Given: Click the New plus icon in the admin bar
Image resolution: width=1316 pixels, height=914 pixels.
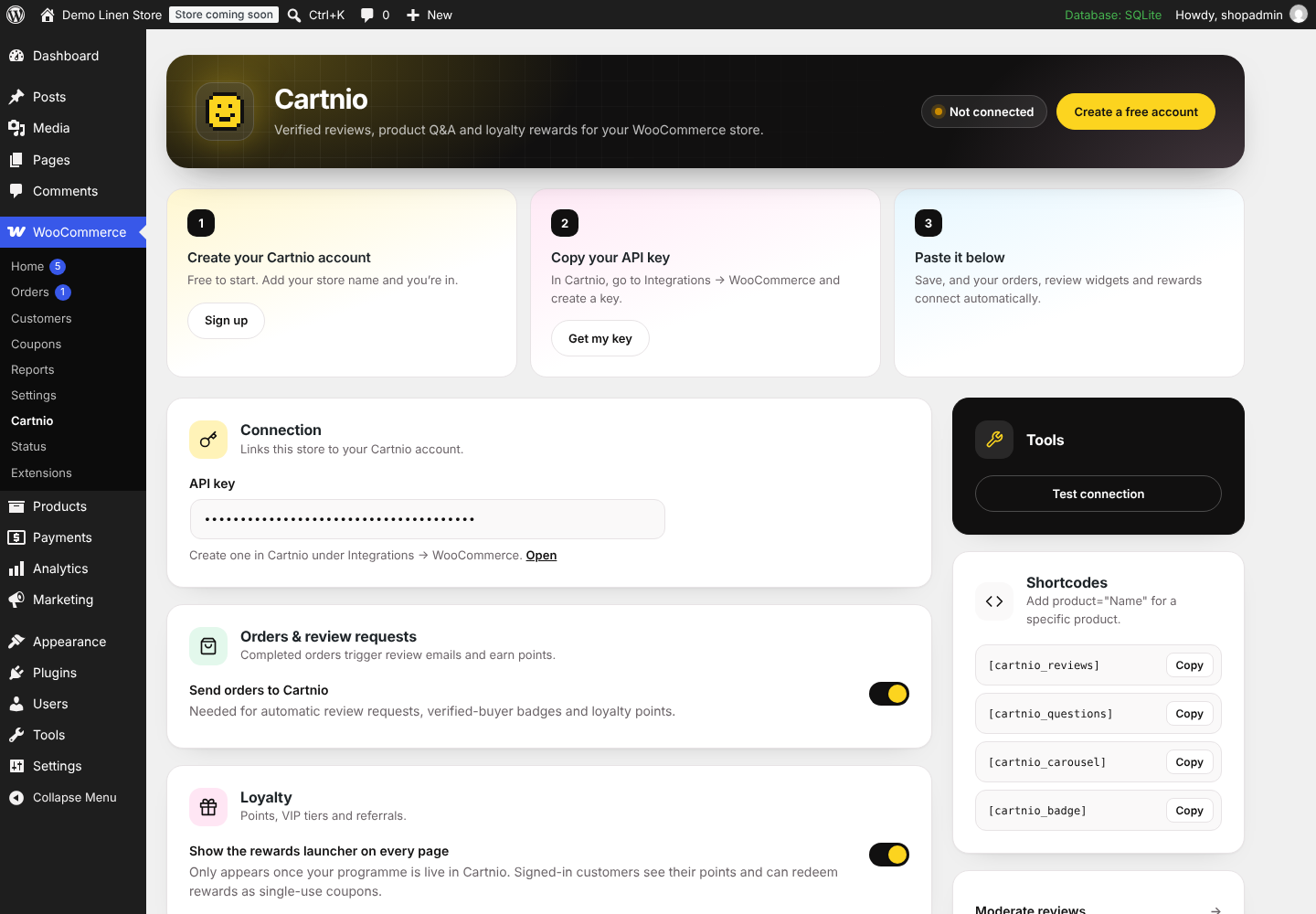Looking at the screenshot, I should click(413, 15).
